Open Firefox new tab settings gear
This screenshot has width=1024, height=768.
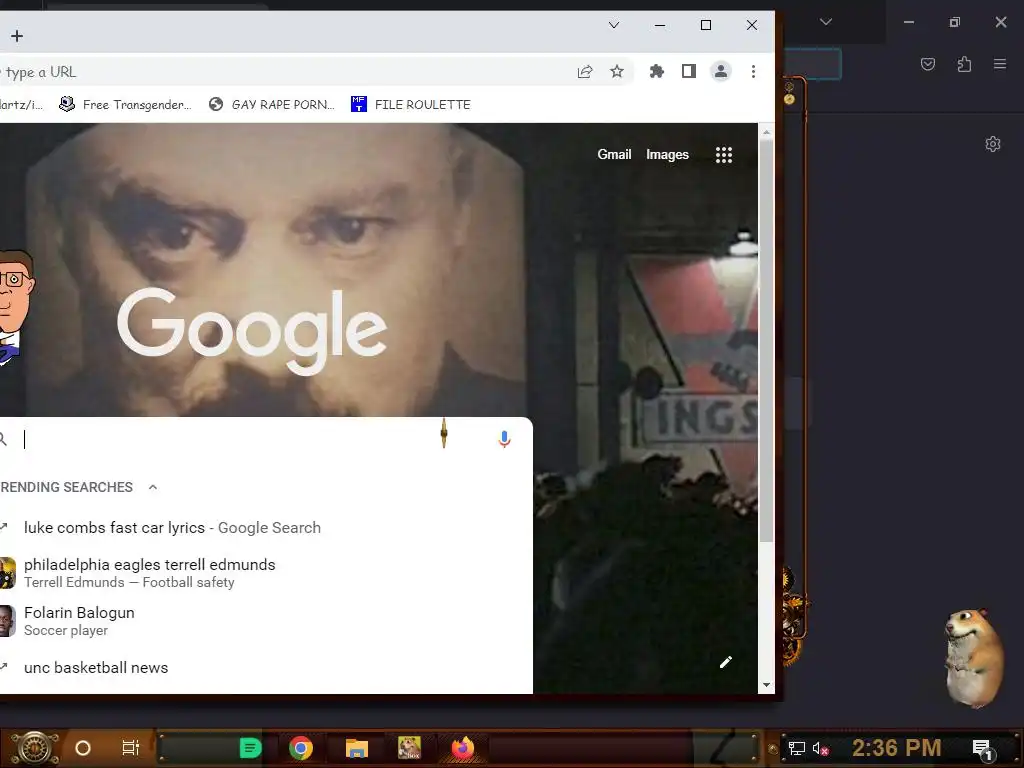[x=993, y=144]
